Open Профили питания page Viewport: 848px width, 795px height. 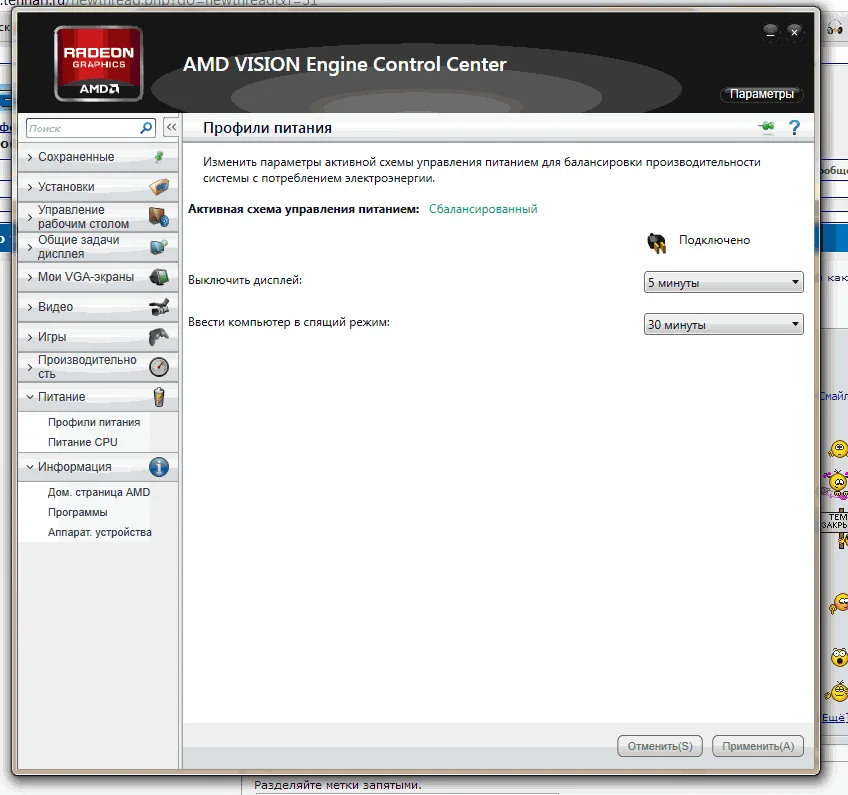(x=94, y=422)
